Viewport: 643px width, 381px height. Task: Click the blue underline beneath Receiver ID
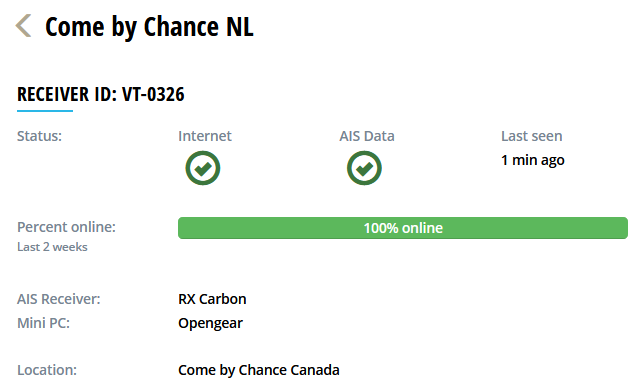45,111
